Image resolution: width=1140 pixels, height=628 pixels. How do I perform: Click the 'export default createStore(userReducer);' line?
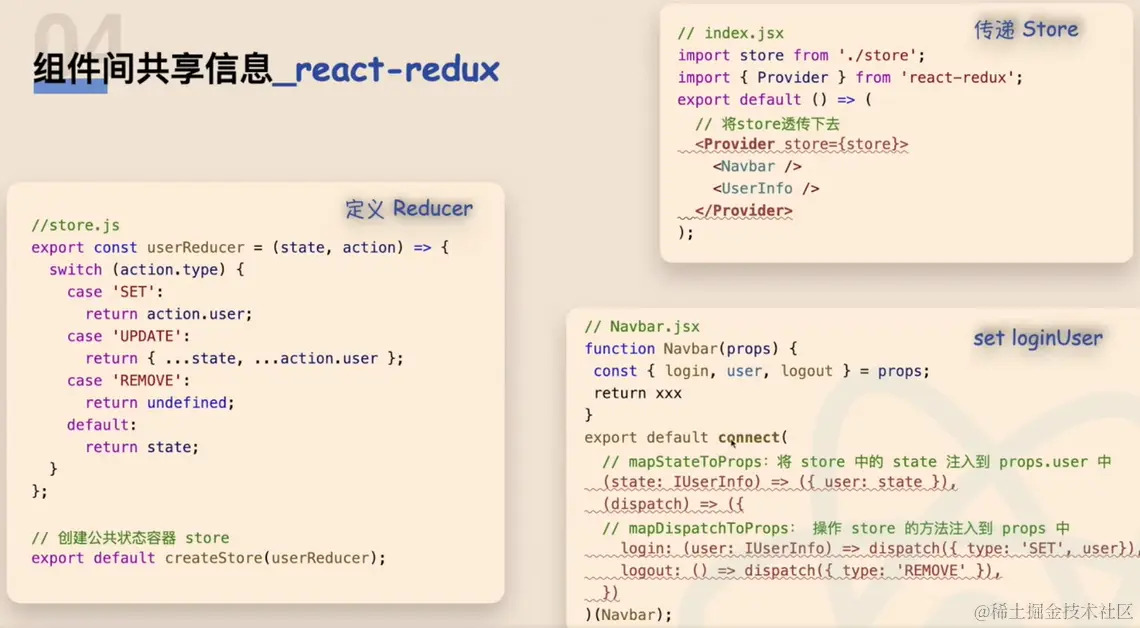click(209, 558)
